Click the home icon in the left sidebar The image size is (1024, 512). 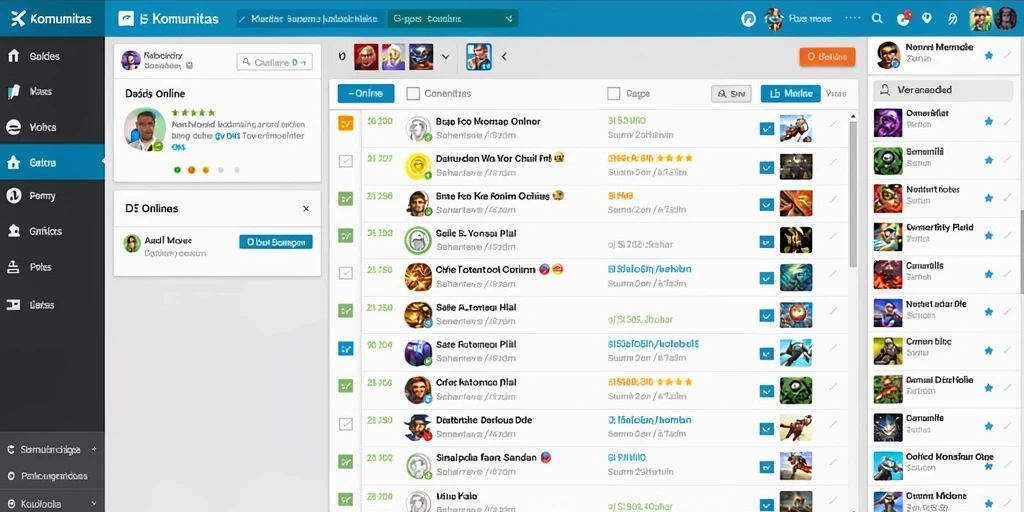(13, 56)
